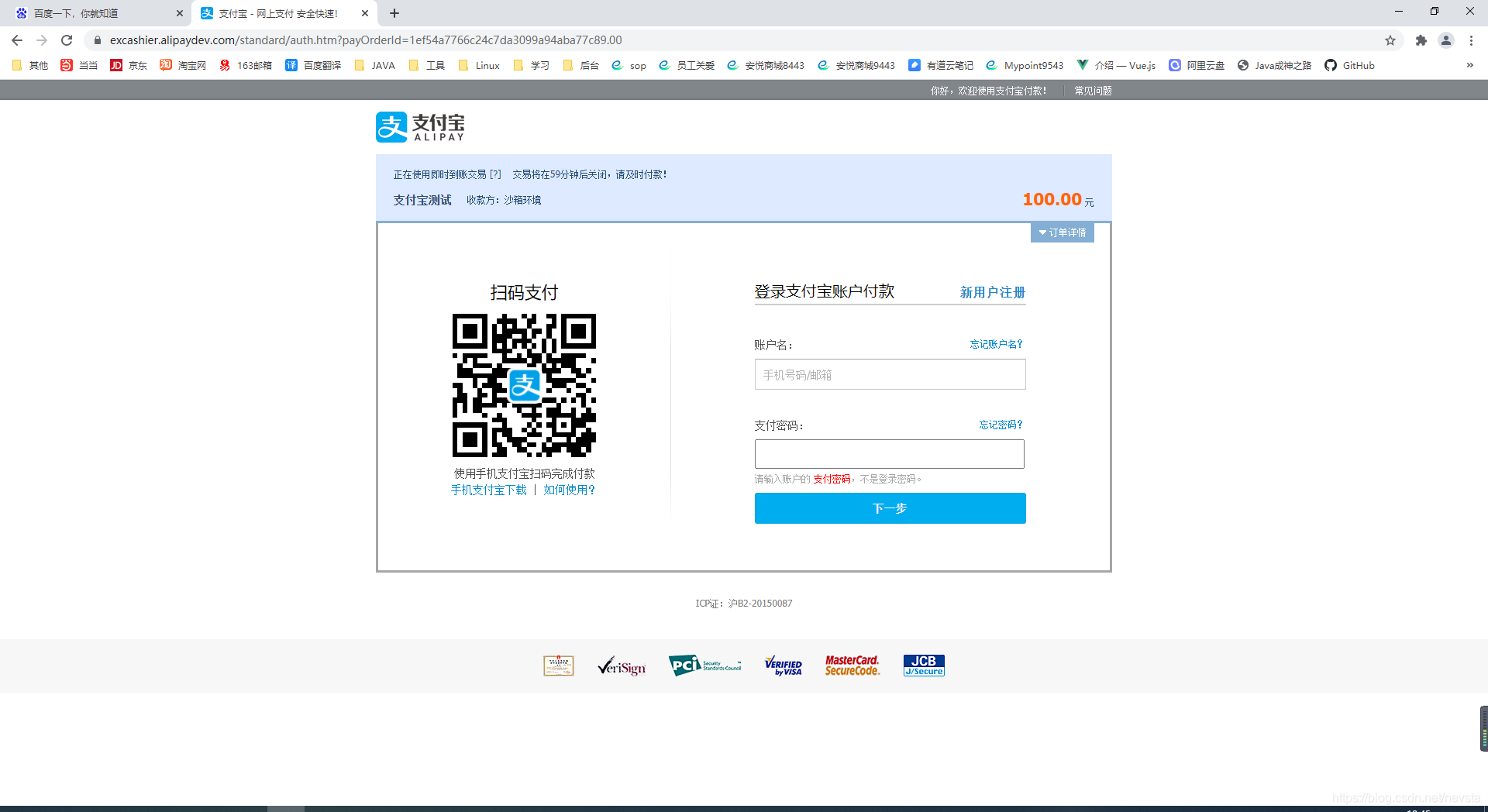
Task: Click the MasterCard SecureCode logo
Action: pyautogui.click(x=852, y=666)
